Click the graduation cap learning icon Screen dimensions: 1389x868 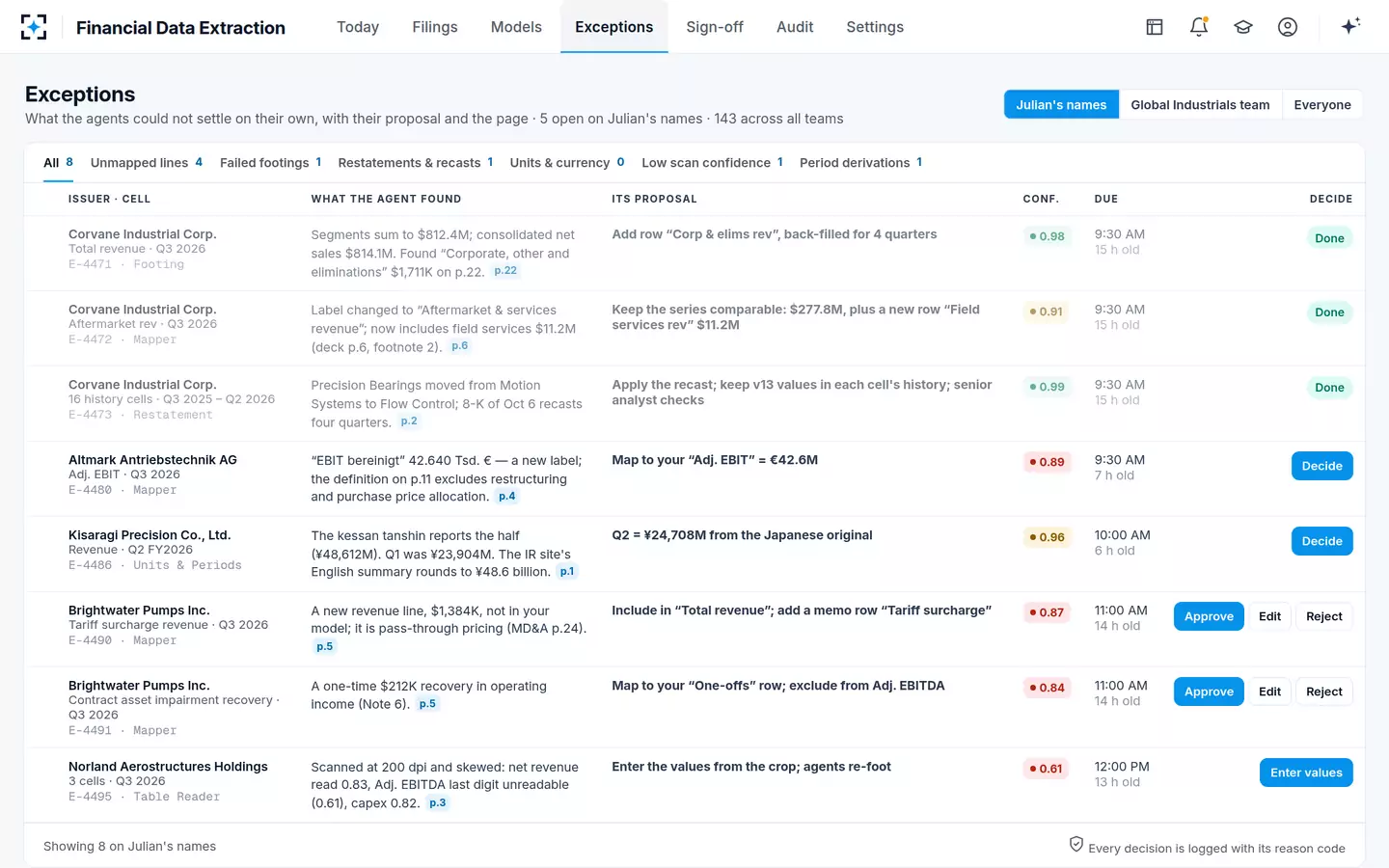[x=1243, y=27]
